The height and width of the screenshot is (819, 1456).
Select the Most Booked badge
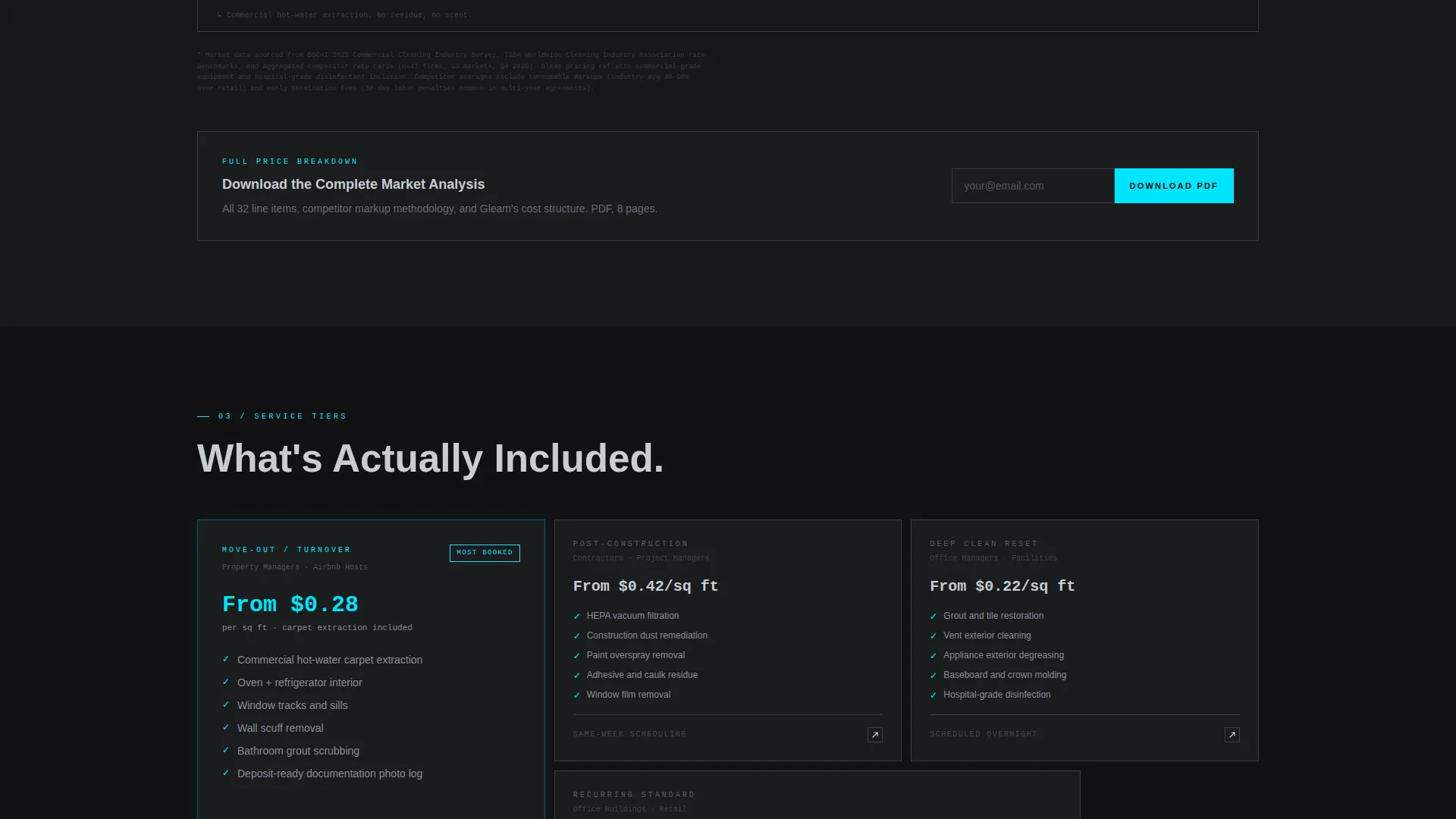pyautogui.click(x=485, y=553)
